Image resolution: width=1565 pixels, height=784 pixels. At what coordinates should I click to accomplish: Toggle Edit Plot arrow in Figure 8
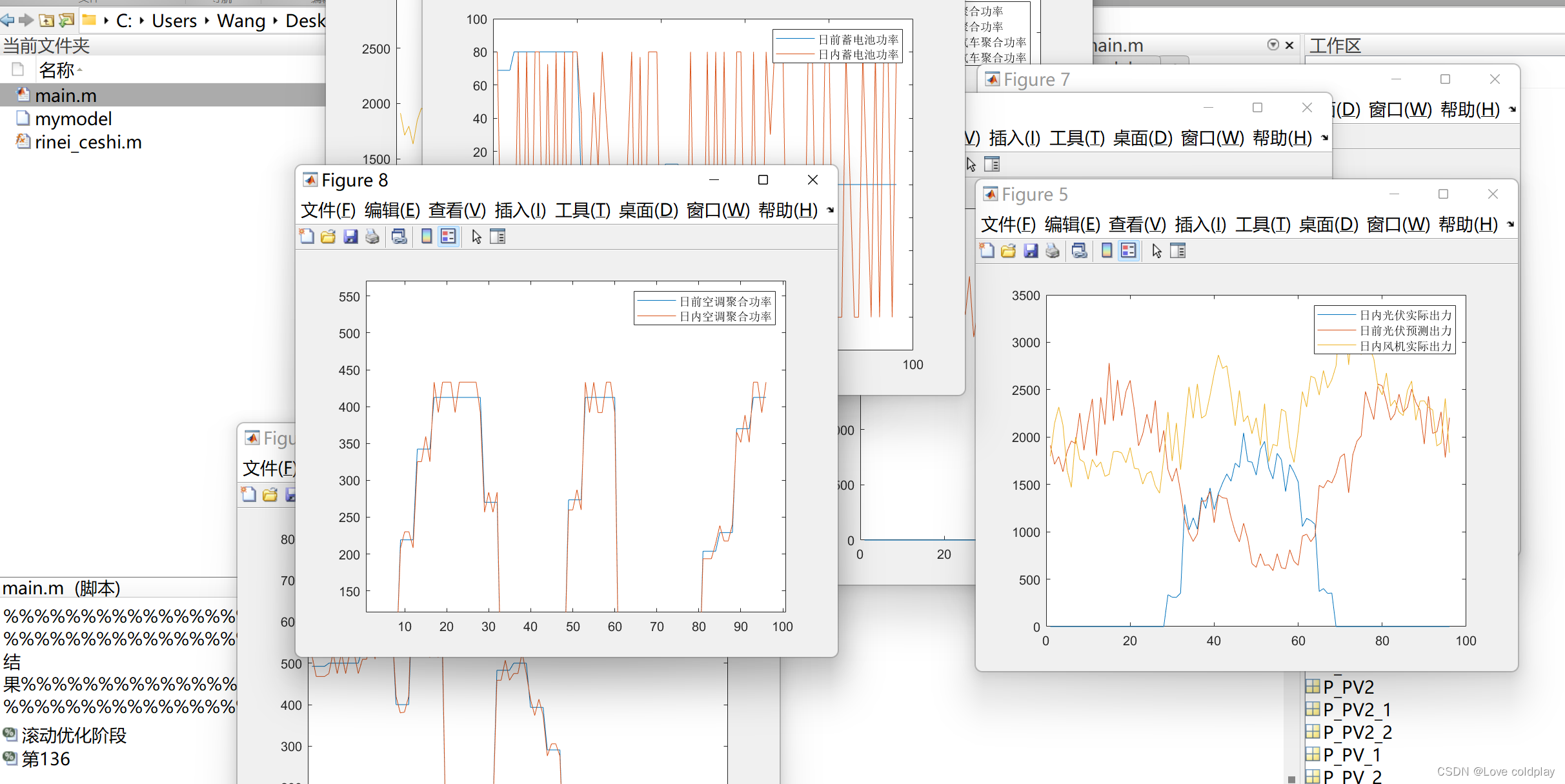(476, 237)
